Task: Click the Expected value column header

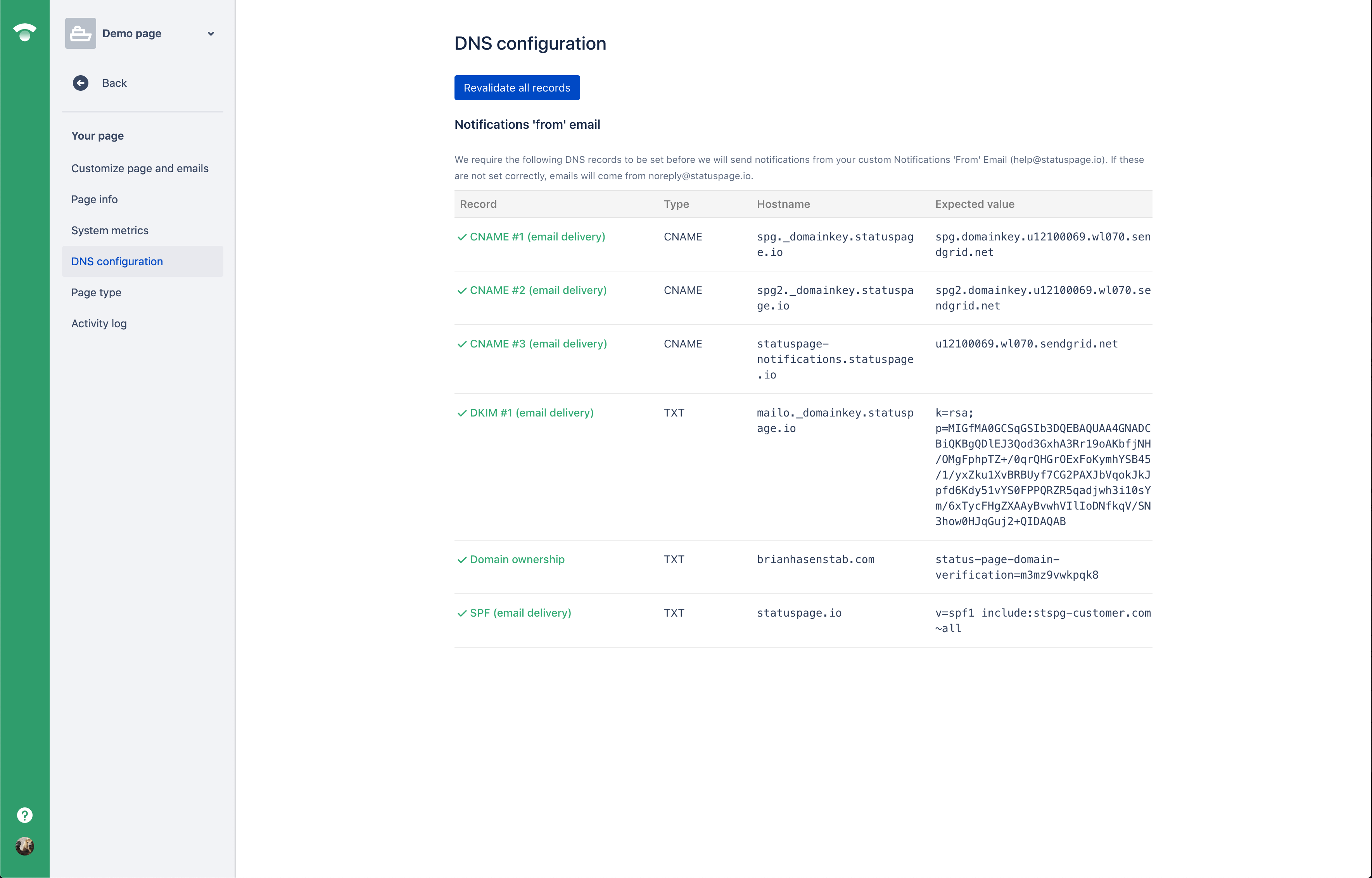Action: [974, 204]
